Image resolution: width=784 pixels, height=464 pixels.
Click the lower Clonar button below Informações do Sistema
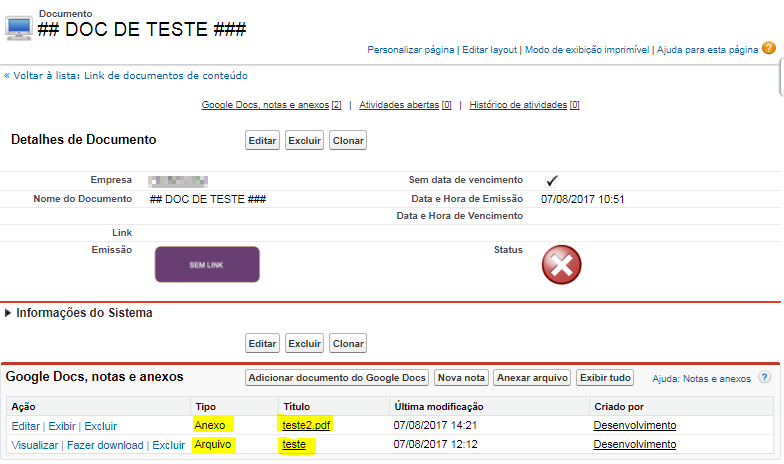pos(348,344)
